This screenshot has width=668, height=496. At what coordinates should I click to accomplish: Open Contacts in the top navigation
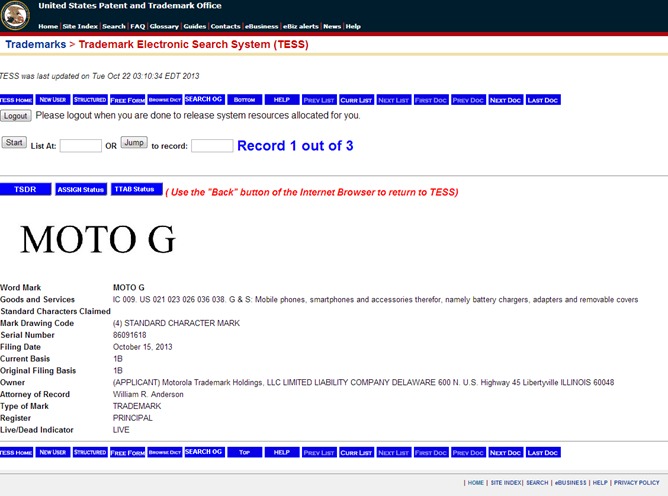click(225, 26)
